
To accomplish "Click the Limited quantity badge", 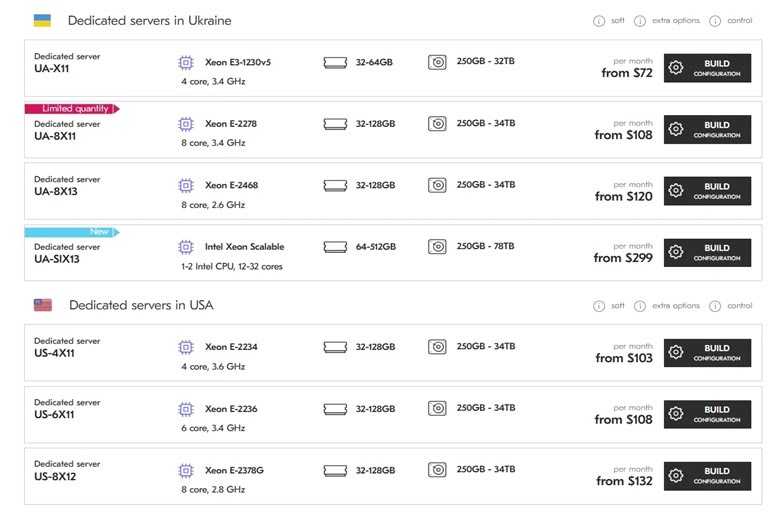I will tap(70, 108).
